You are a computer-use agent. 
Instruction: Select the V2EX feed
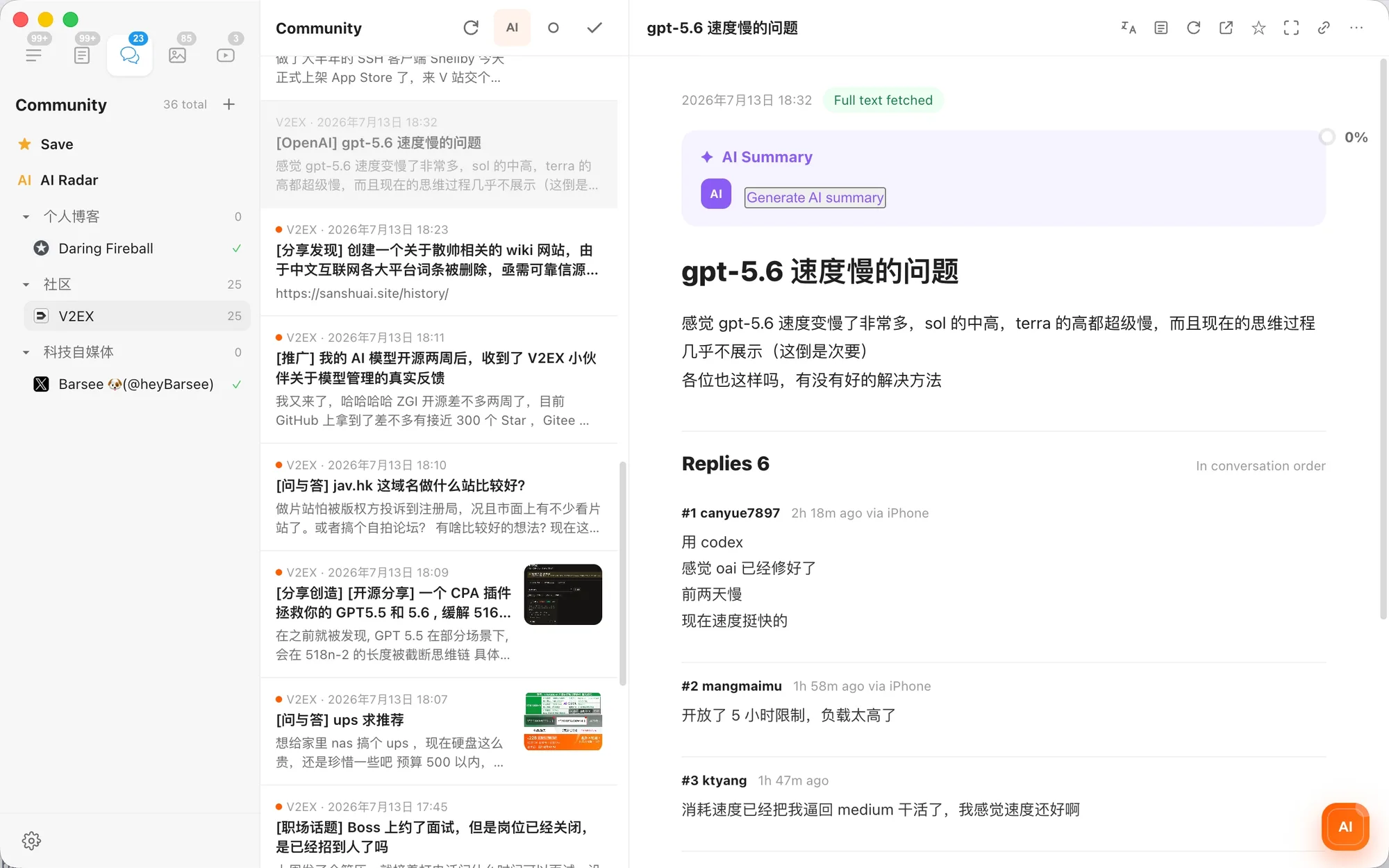pyautogui.click(x=137, y=316)
